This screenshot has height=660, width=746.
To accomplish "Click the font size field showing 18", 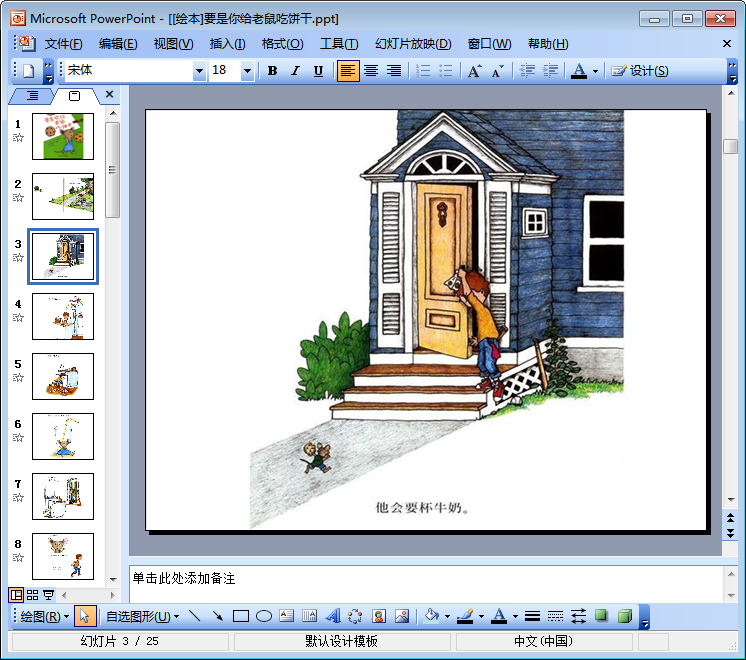I will [226, 71].
